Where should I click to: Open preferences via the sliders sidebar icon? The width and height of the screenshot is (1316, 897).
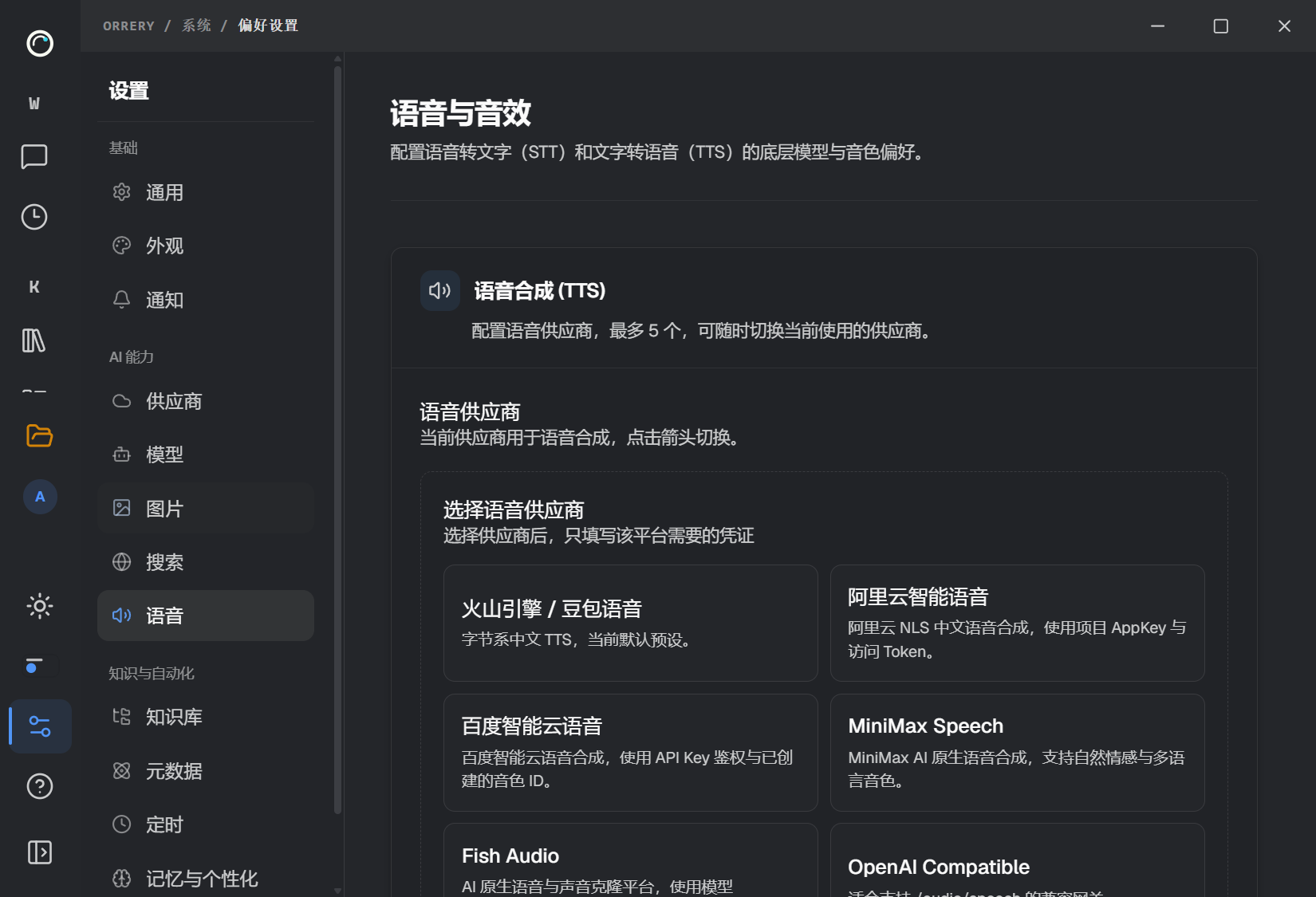40,726
